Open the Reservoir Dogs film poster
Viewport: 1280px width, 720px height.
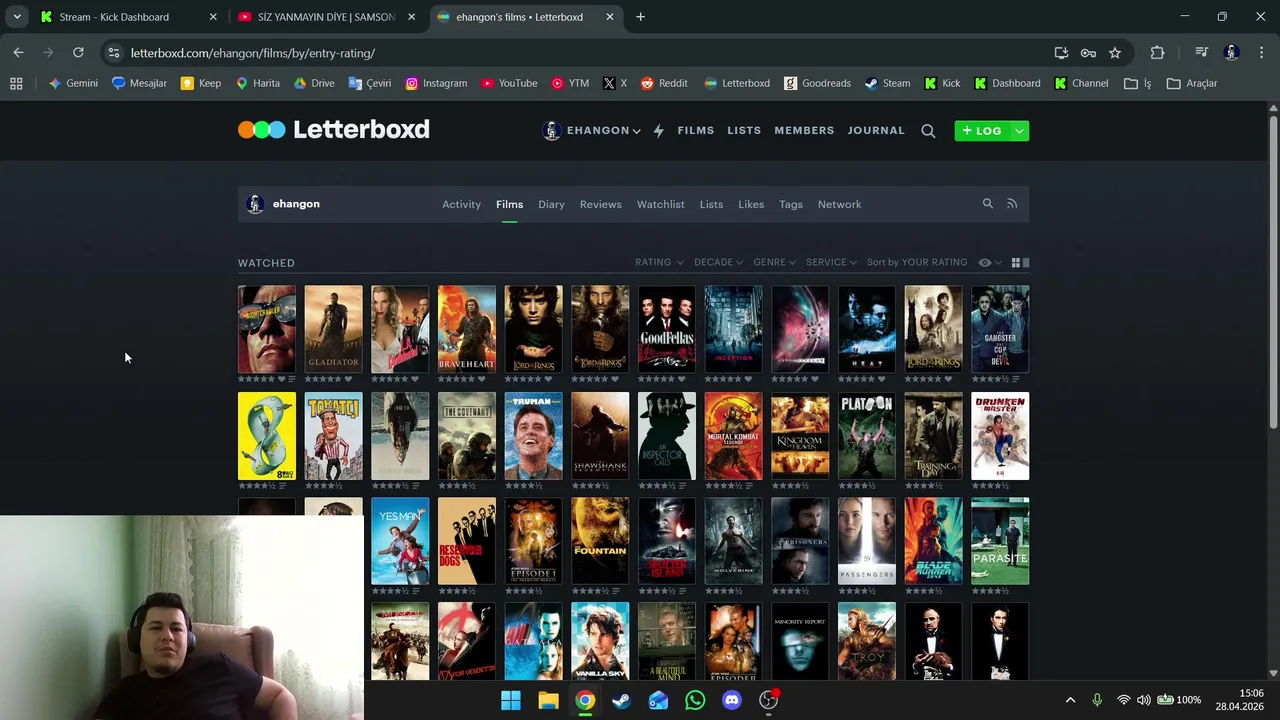point(467,541)
